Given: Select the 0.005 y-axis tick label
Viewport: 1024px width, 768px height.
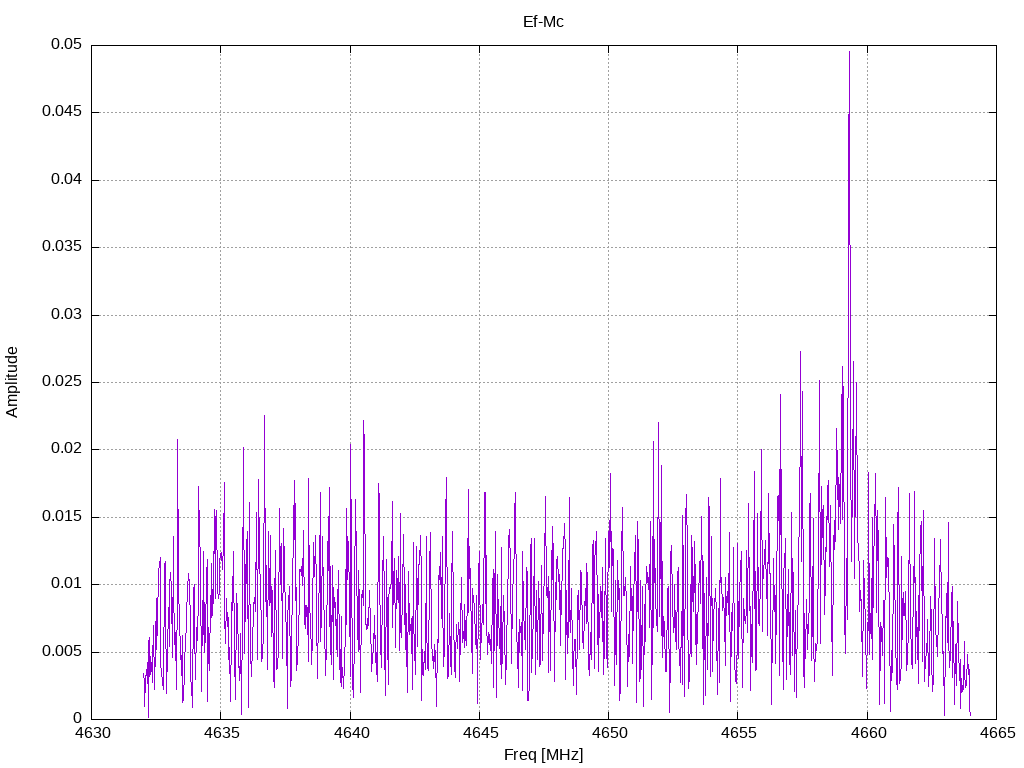Looking at the screenshot, I should [x=63, y=652].
